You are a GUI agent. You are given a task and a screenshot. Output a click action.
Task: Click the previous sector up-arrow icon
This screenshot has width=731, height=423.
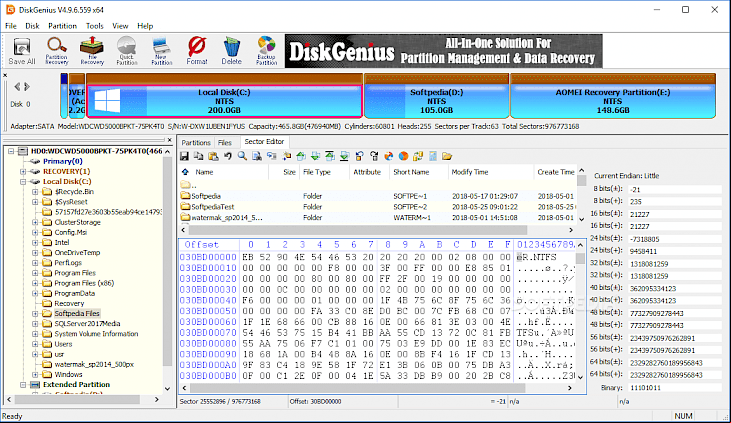[301, 156]
